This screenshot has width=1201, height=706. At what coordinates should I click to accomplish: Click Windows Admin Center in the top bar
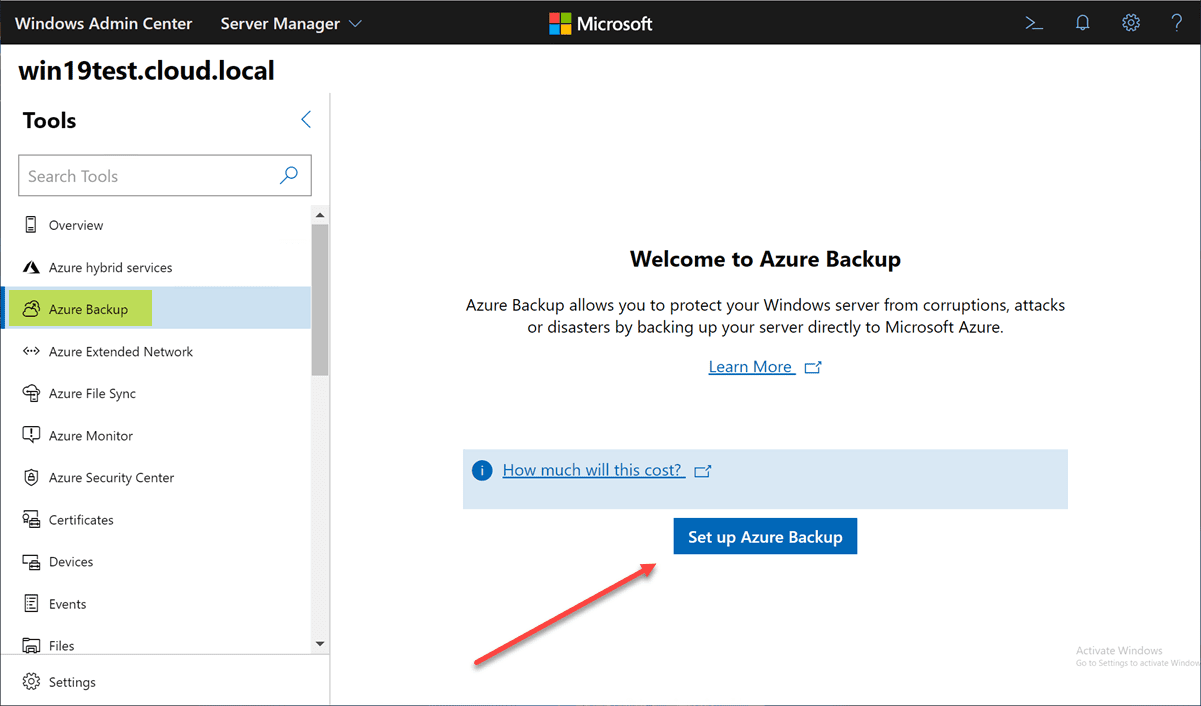[103, 23]
